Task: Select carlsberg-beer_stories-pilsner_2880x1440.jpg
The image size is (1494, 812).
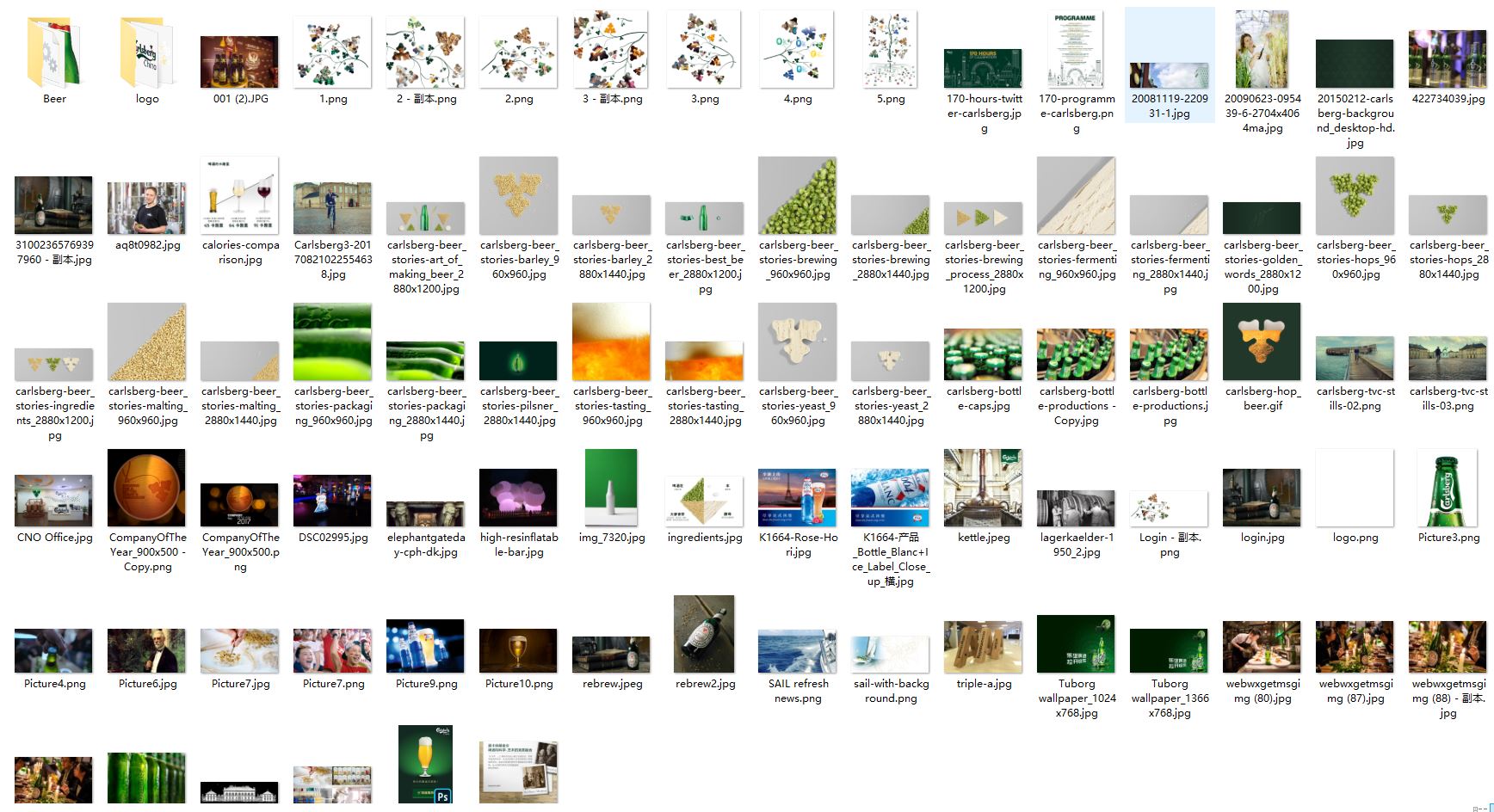Action: click(518, 361)
